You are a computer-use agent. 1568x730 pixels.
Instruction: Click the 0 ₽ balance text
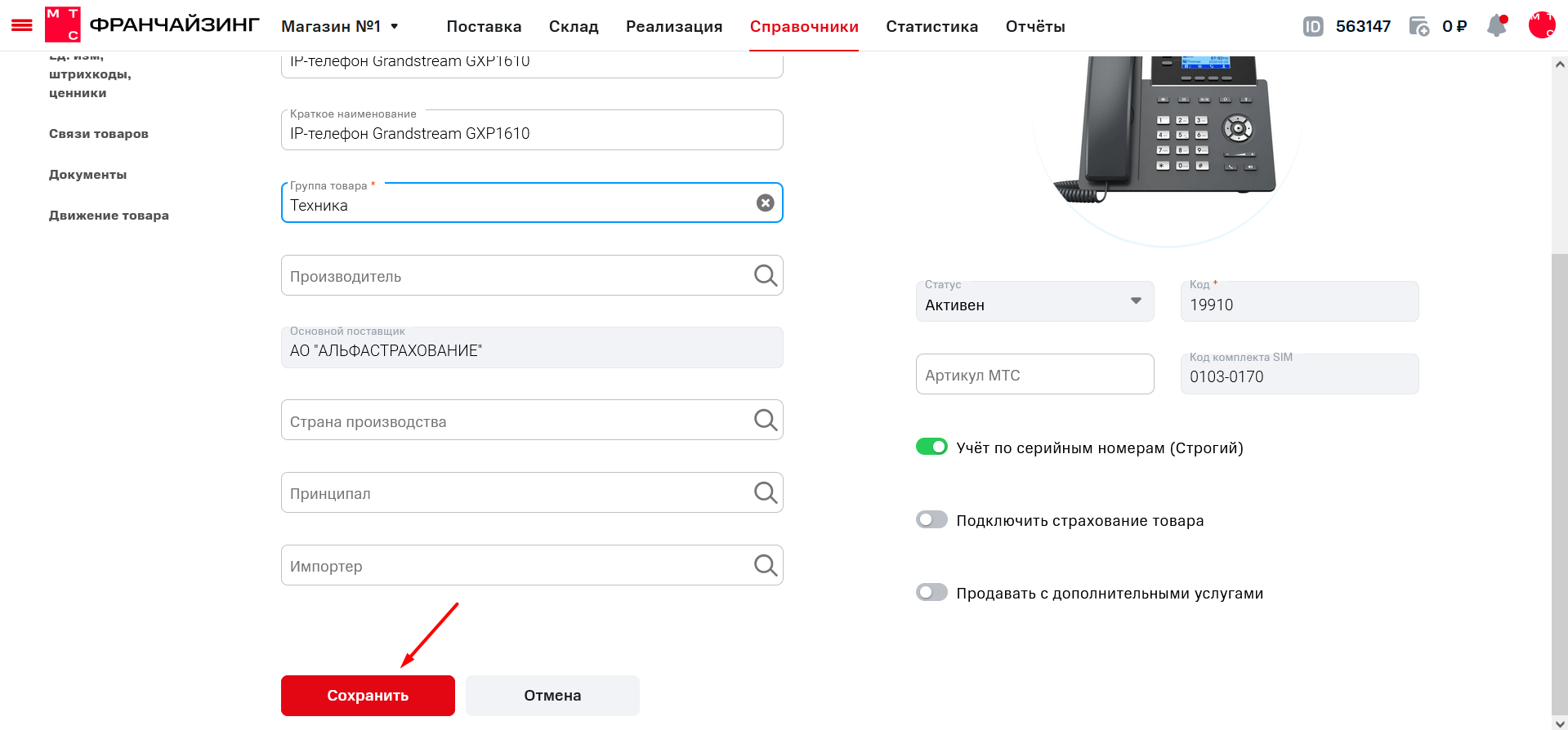pyautogui.click(x=1454, y=26)
